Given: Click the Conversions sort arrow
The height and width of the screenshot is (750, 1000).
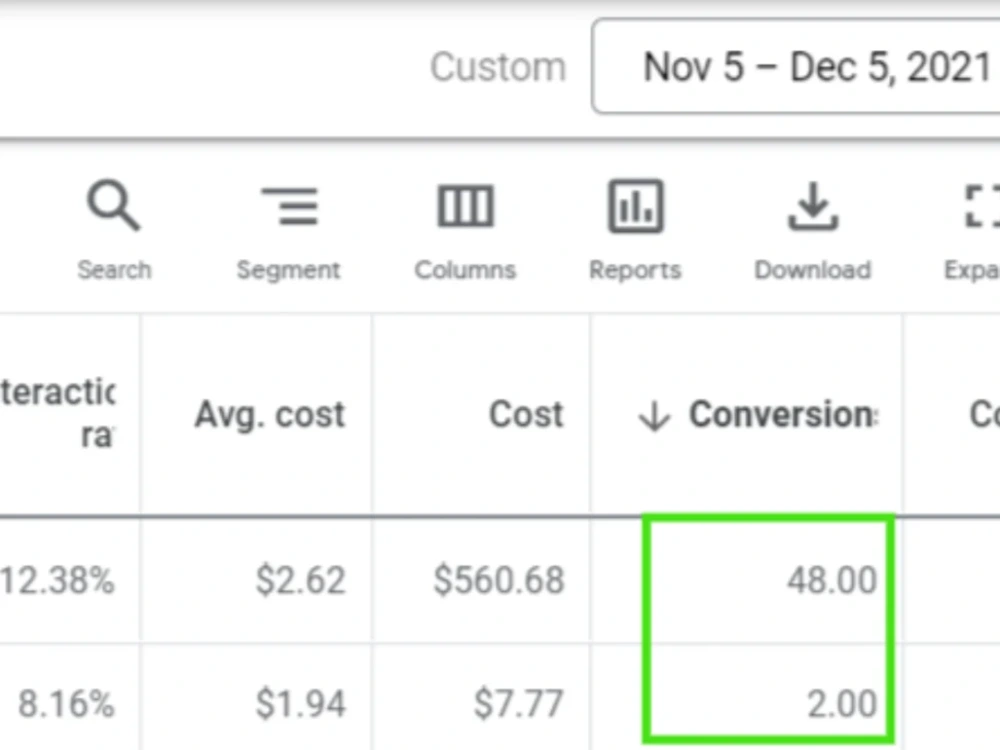Looking at the screenshot, I should click(654, 415).
